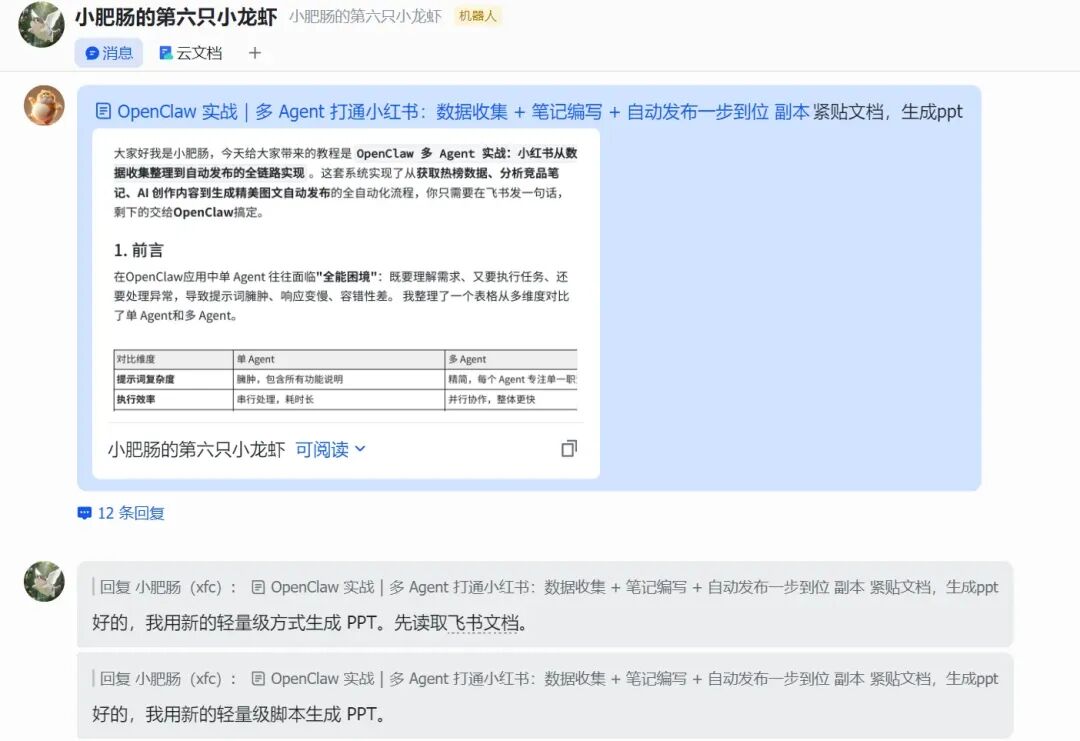
Task: Click the 单 Agent table header cell
Action: point(339,359)
